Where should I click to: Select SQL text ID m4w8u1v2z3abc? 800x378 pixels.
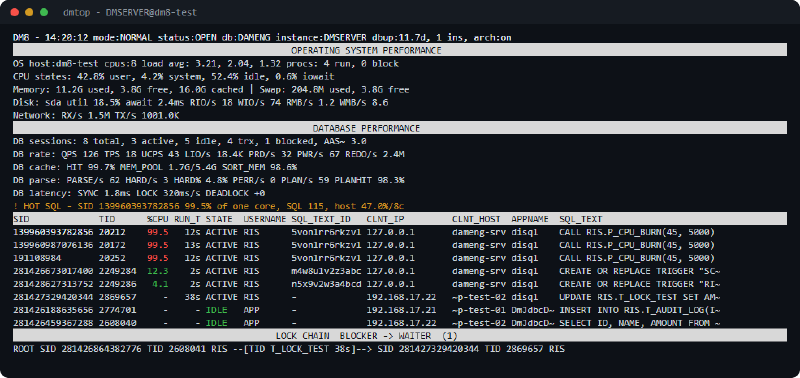(326, 271)
